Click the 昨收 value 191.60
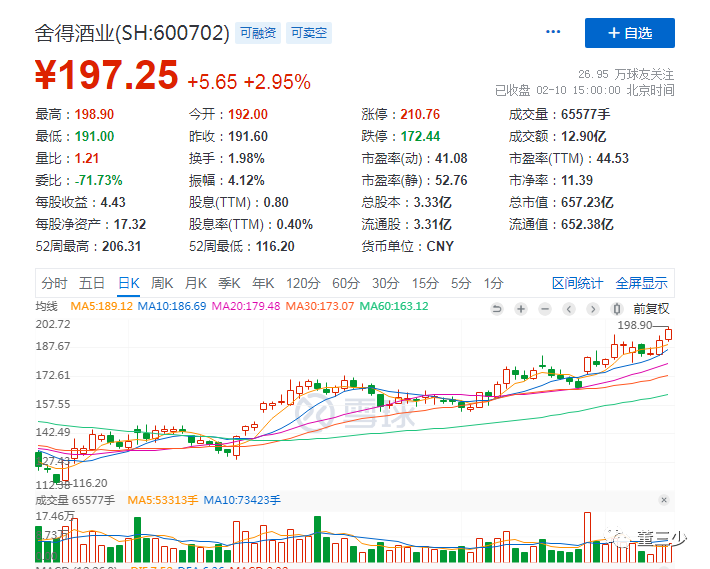The image size is (710, 569). click(248, 136)
